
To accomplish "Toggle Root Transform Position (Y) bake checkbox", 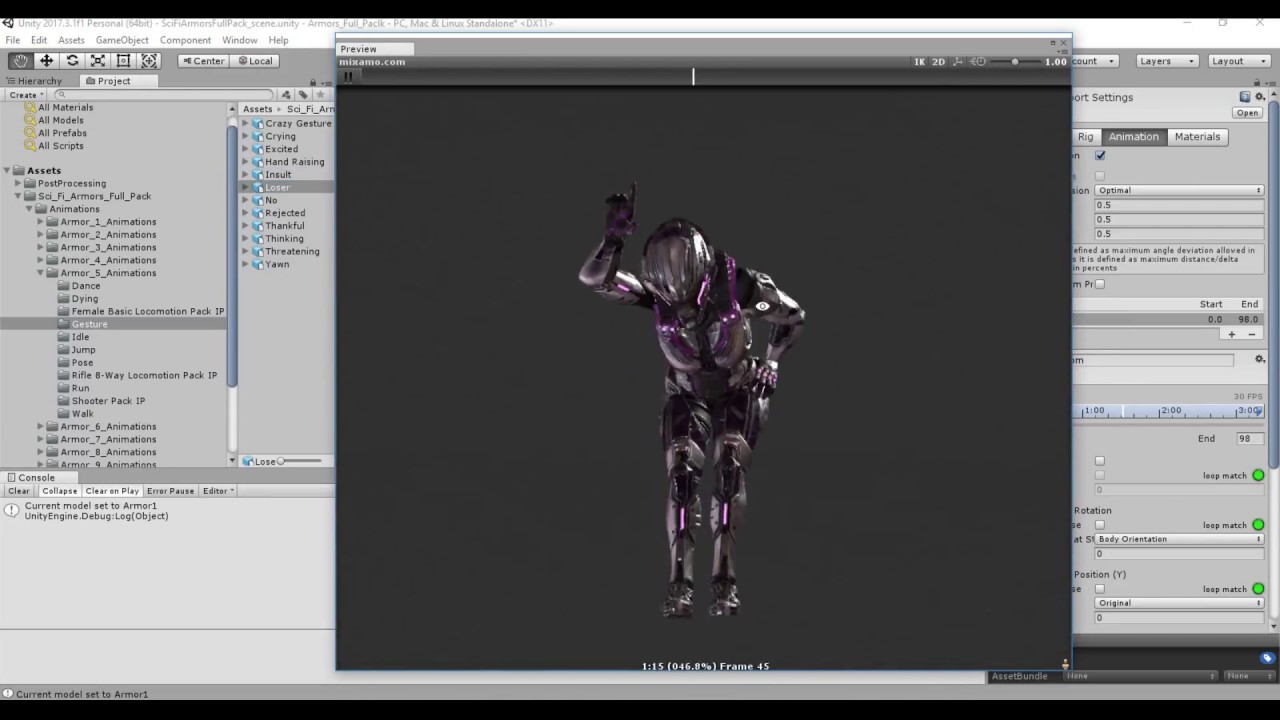I will point(1100,589).
